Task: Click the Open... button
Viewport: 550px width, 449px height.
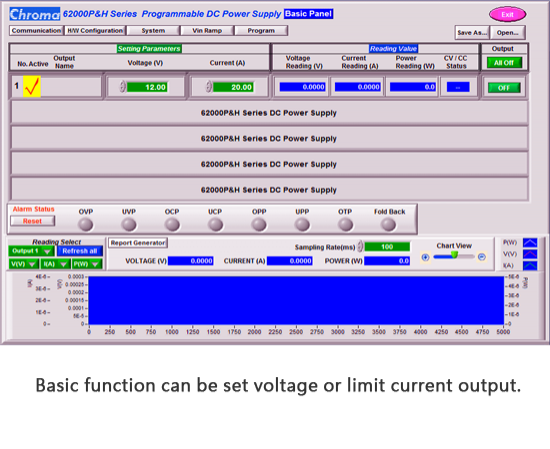Action: [x=508, y=33]
